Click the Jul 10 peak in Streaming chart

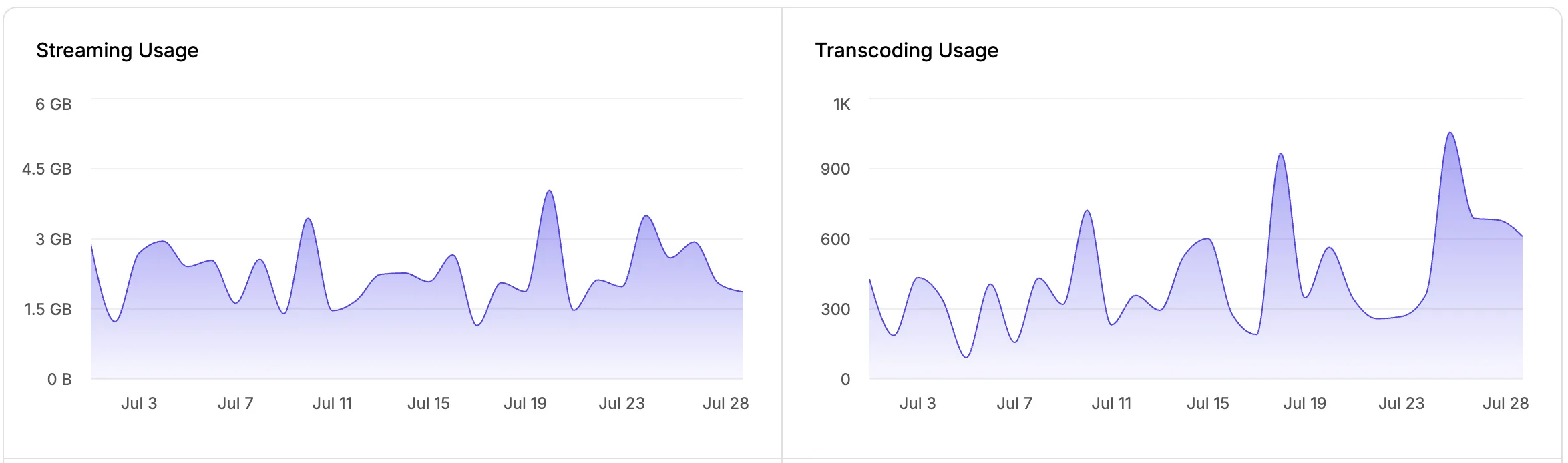click(308, 219)
